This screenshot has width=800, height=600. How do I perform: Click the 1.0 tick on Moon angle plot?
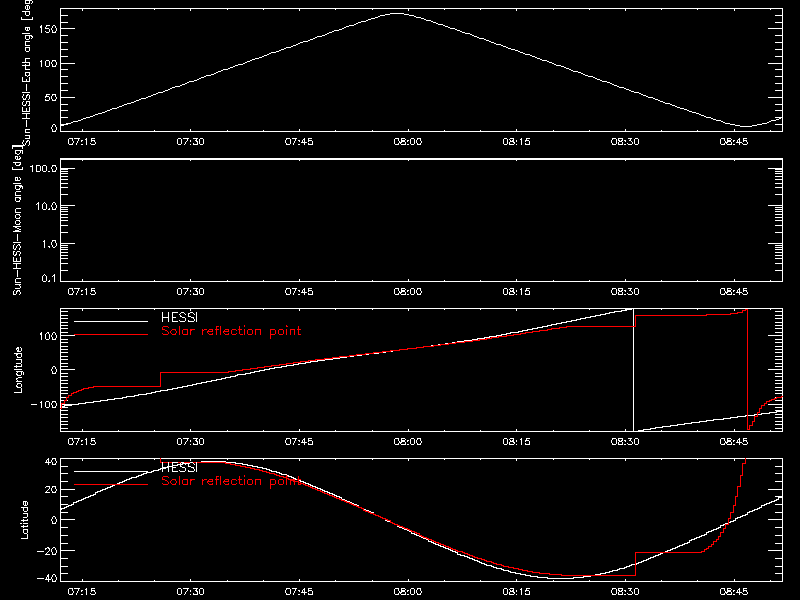tap(49, 244)
